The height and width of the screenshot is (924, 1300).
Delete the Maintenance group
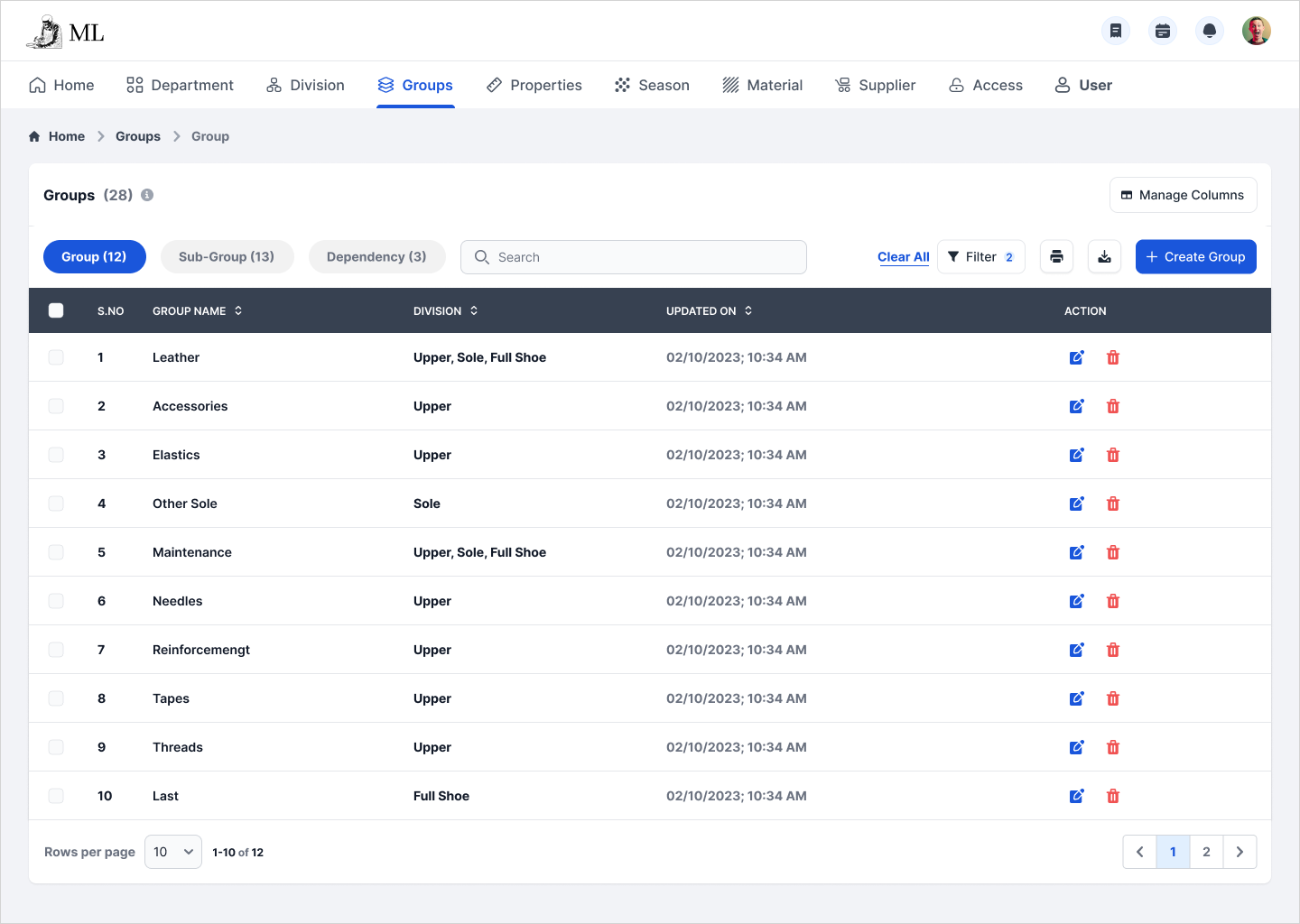pos(1113,552)
